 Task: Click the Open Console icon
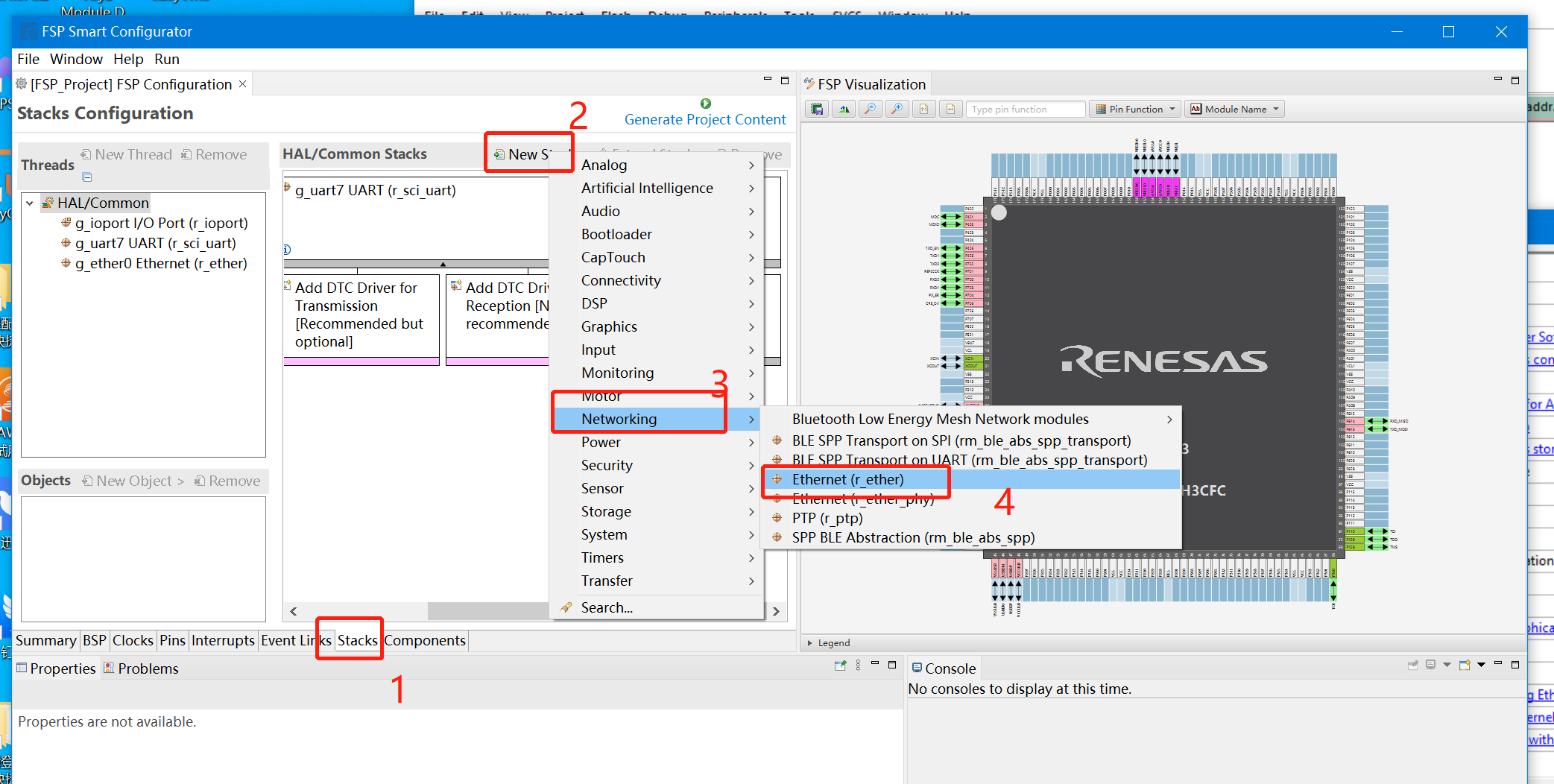(1465, 665)
